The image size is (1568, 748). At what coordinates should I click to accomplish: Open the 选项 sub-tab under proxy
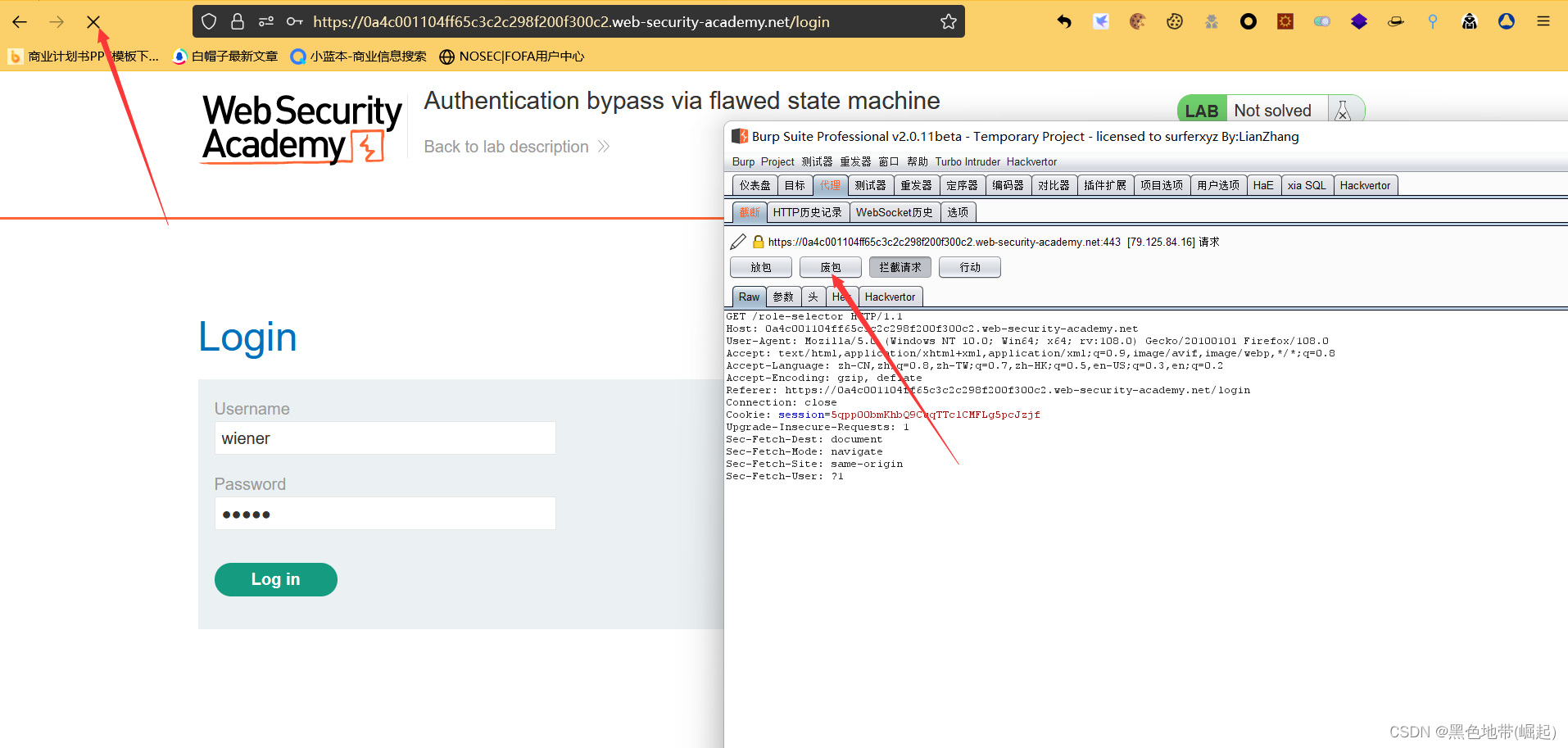[x=958, y=212]
